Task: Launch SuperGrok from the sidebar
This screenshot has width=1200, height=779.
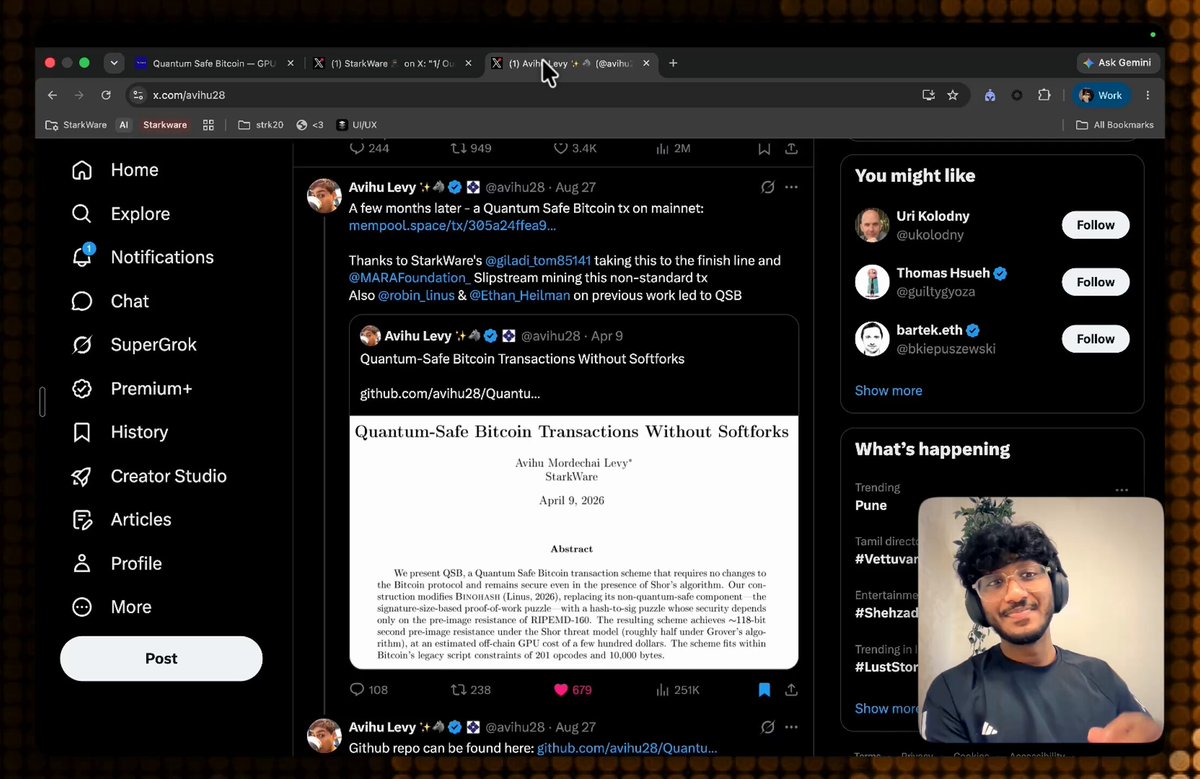Action: click(134, 345)
